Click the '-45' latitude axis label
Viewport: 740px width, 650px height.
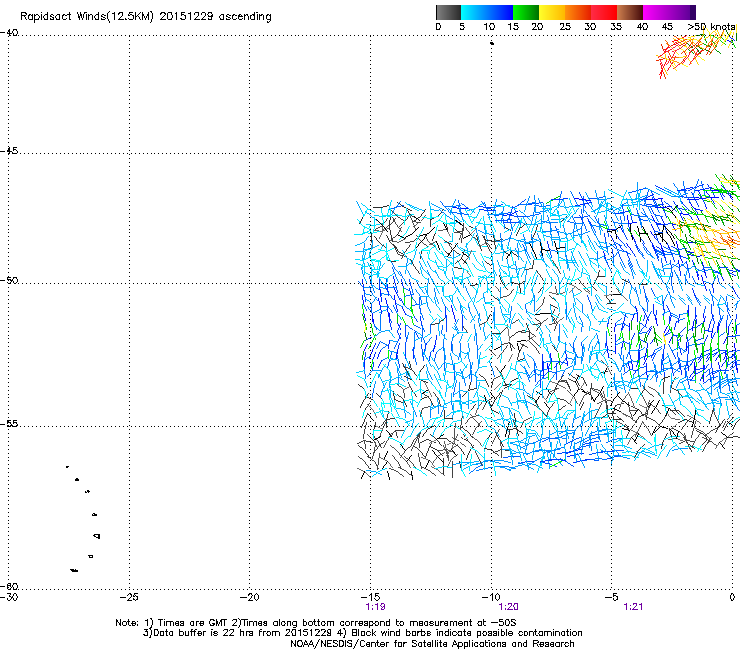[x=9, y=151]
